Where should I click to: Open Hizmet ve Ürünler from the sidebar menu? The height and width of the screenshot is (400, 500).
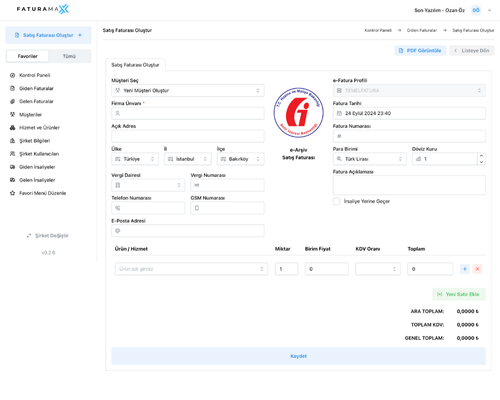[x=39, y=128]
